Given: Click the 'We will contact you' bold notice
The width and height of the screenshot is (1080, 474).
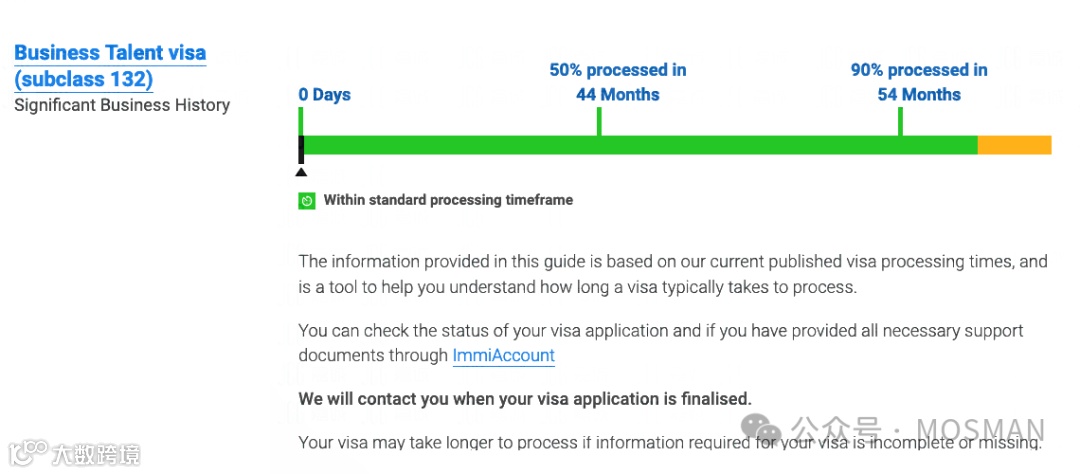Looking at the screenshot, I should 525,398.
